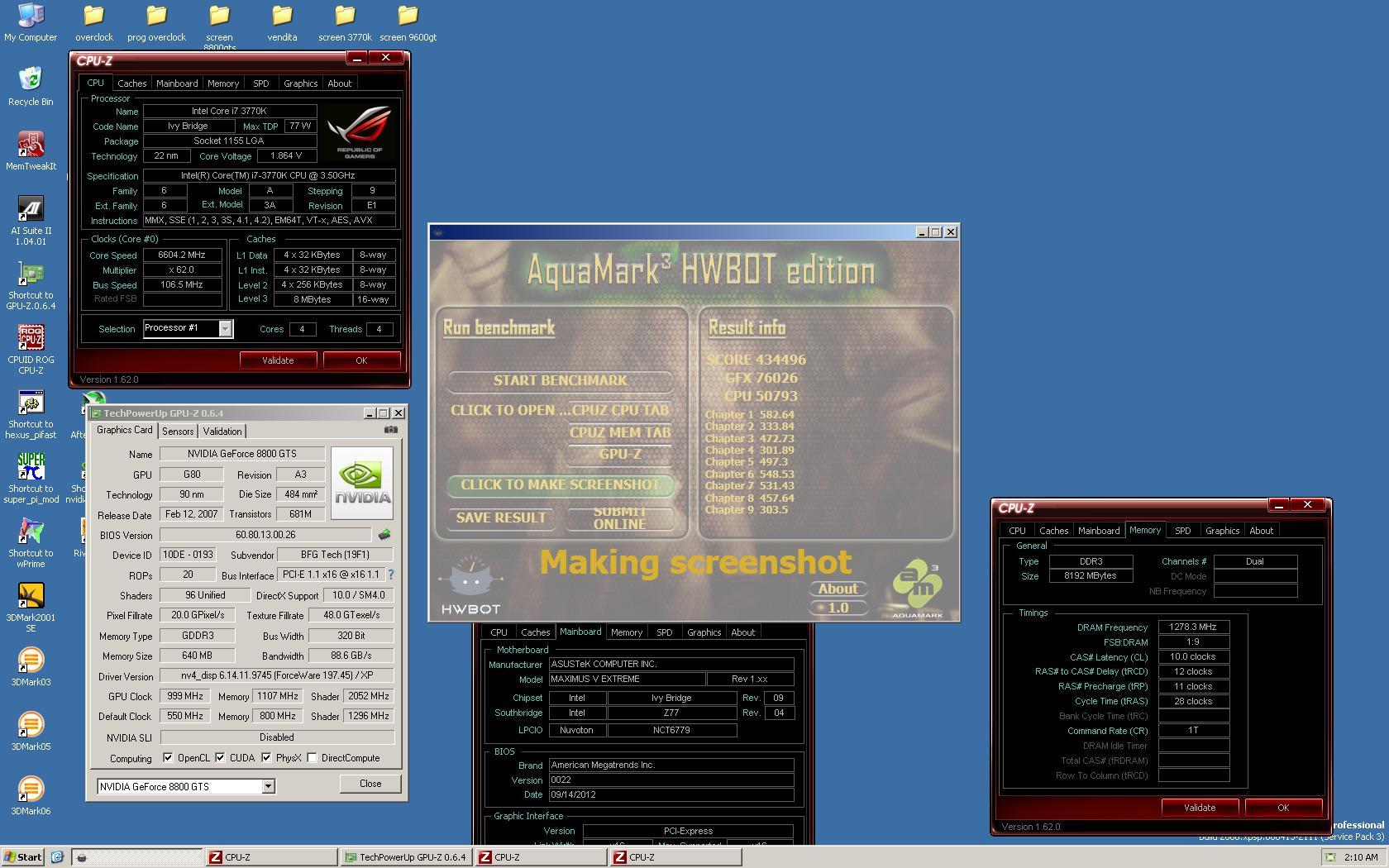Switch to Caches tab in top CPU-Z
The height and width of the screenshot is (868, 1389).
[131, 83]
